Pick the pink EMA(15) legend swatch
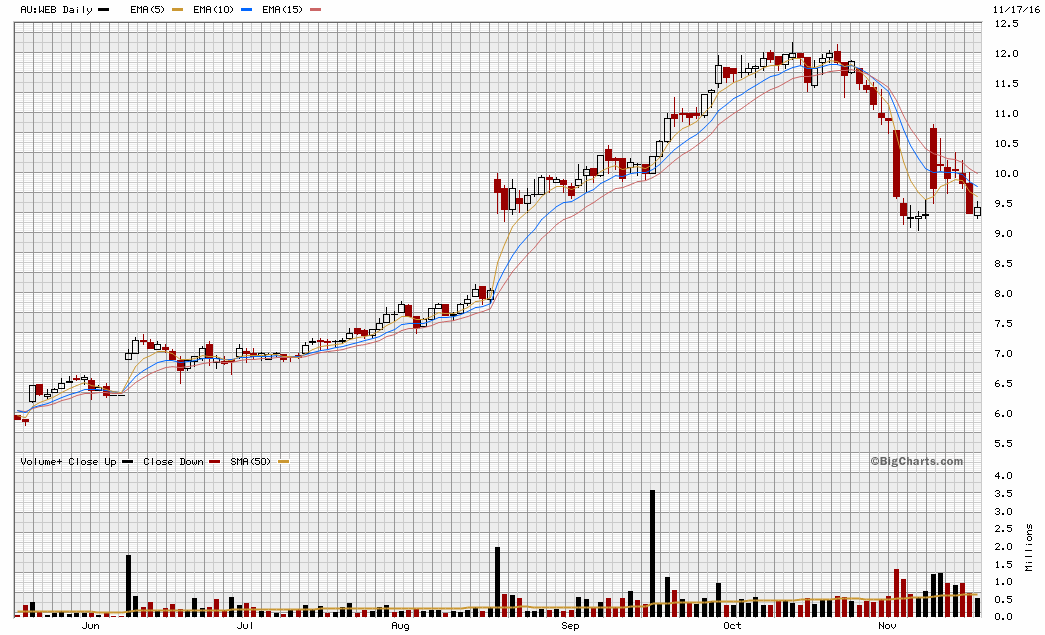 coord(315,10)
